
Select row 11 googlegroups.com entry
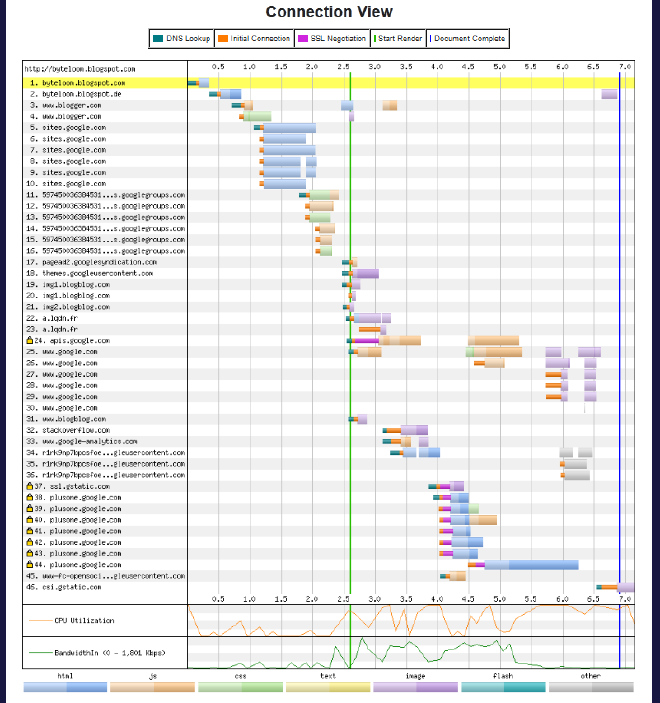click(329, 195)
